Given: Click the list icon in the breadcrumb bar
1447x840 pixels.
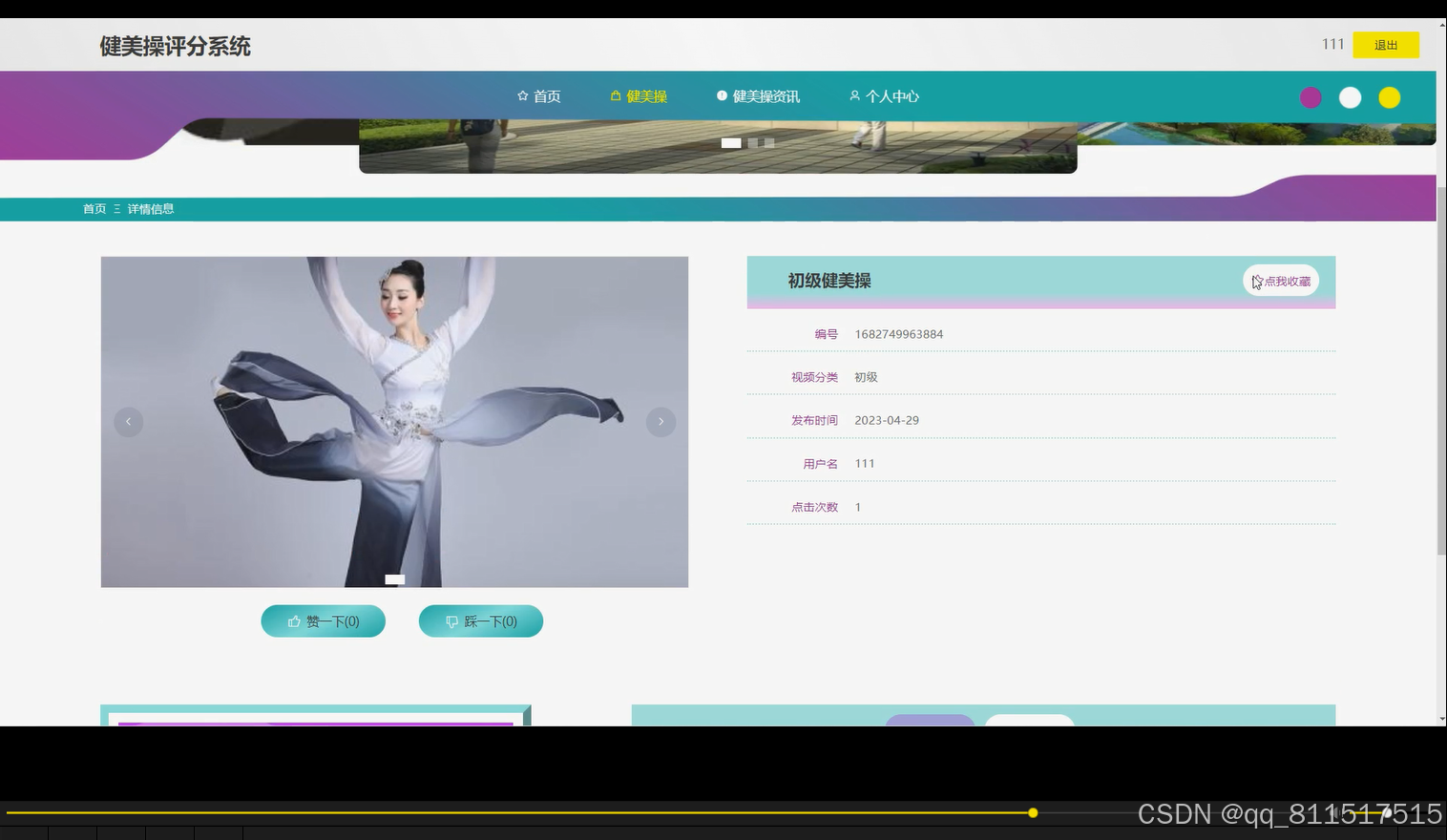Looking at the screenshot, I should pyautogui.click(x=116, y=208).
